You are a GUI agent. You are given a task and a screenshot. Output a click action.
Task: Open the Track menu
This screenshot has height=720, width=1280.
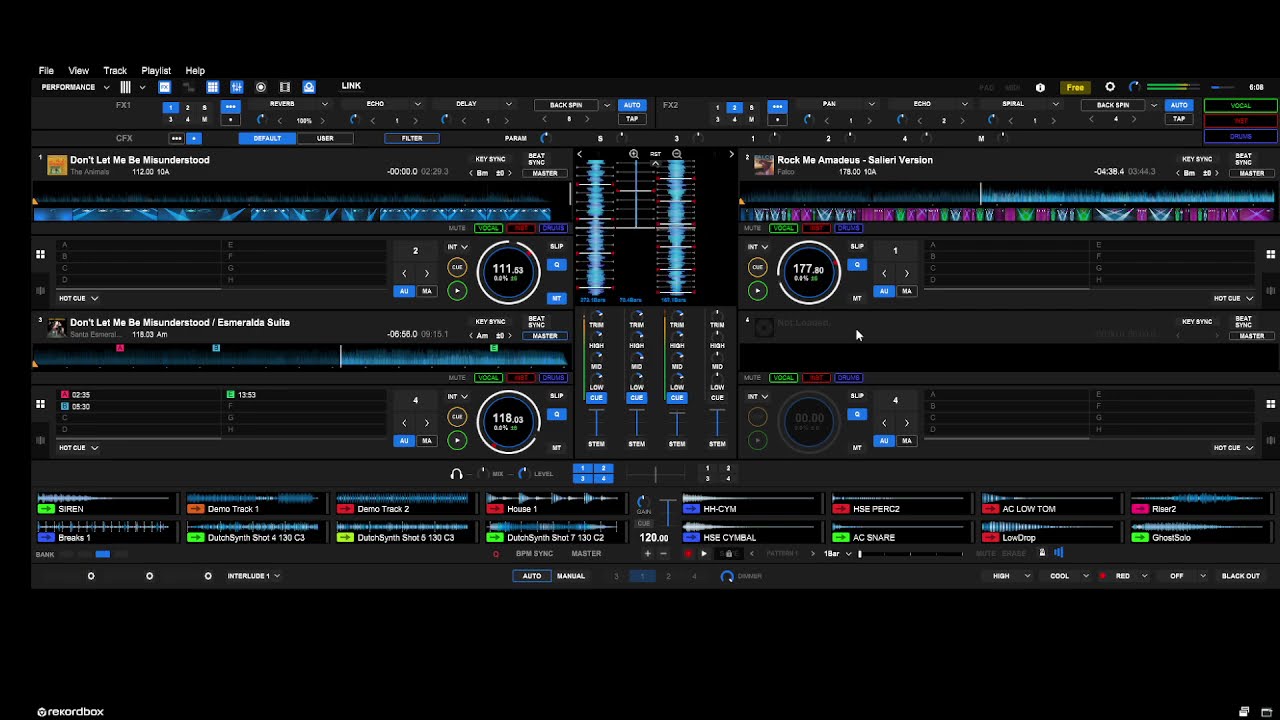[115, 71]
